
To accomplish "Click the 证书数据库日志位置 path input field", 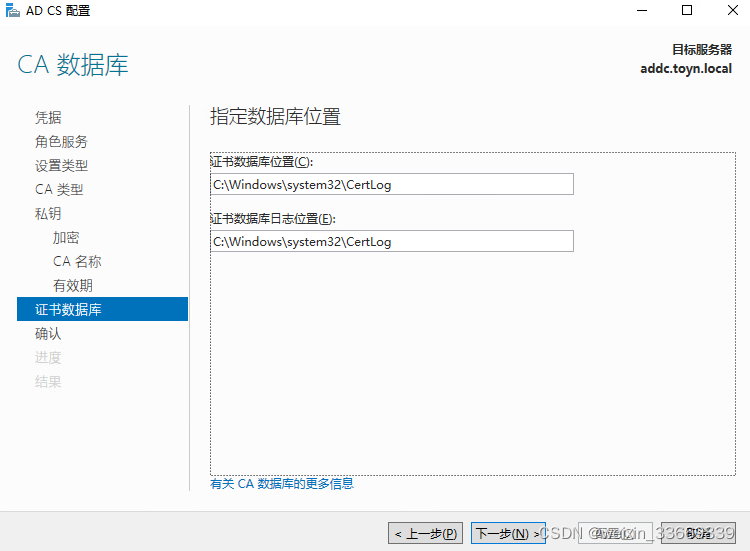I will (392, 241).
